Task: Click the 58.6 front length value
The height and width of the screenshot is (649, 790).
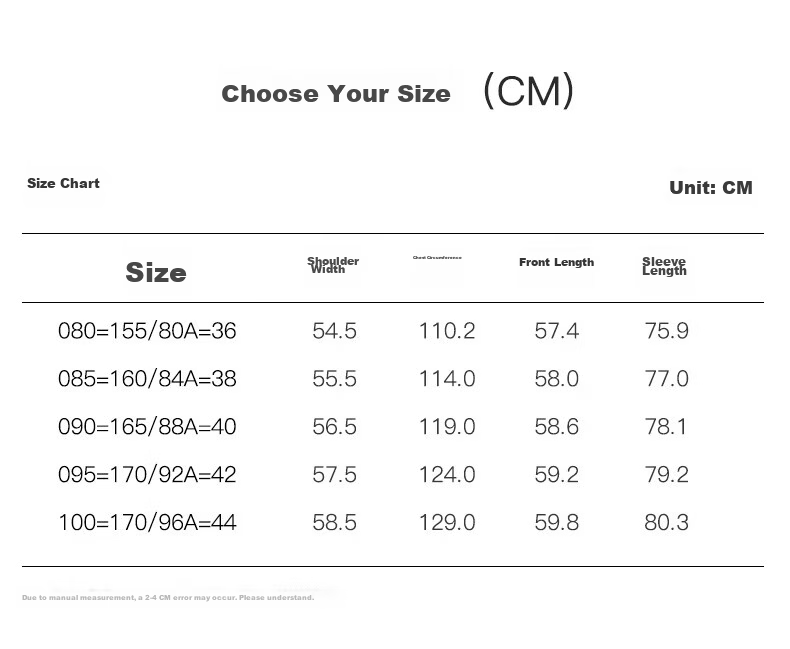Action: click(557, 427)
